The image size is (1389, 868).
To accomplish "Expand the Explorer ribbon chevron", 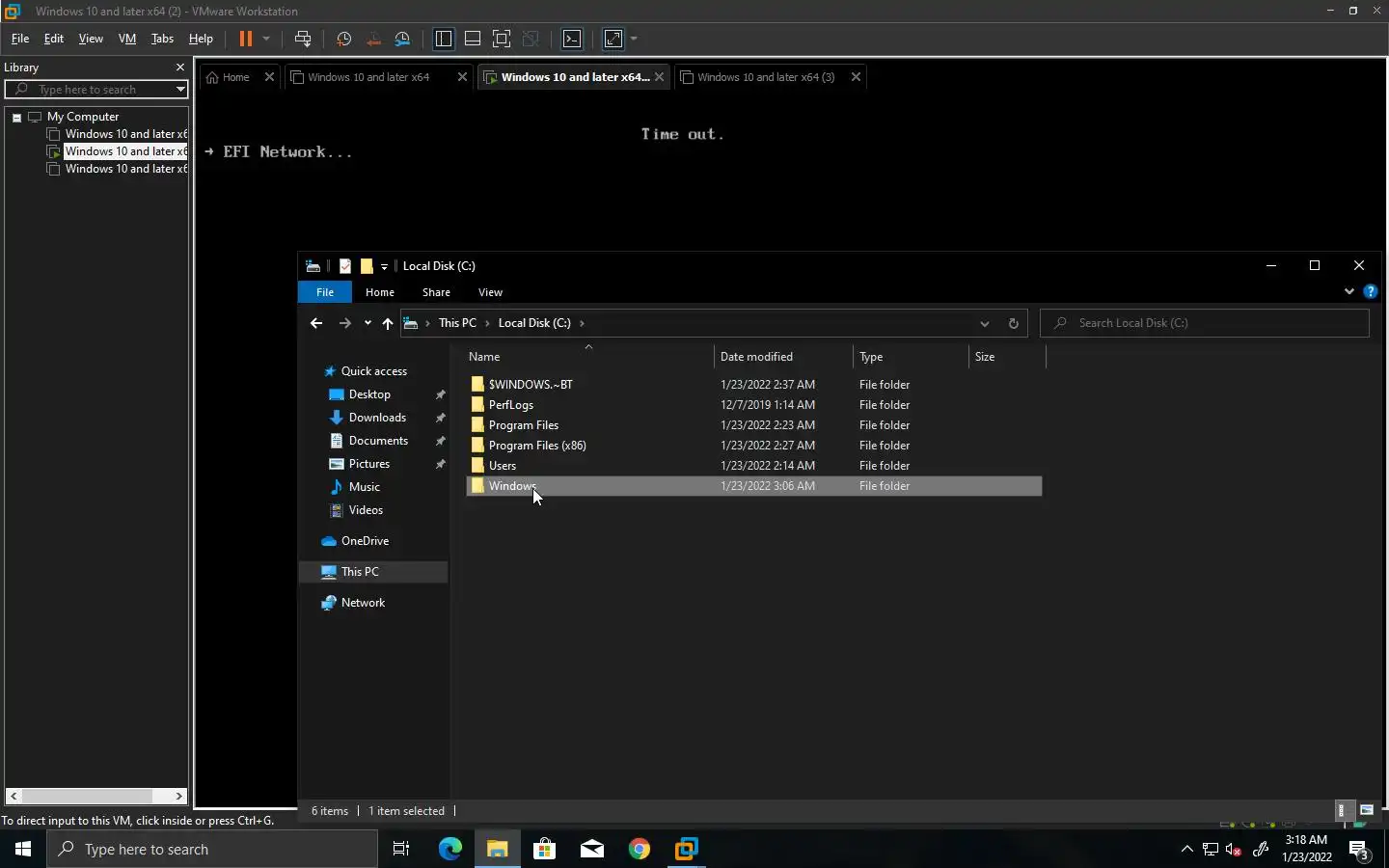I will pyautogui.click(x=1349, y=291).
